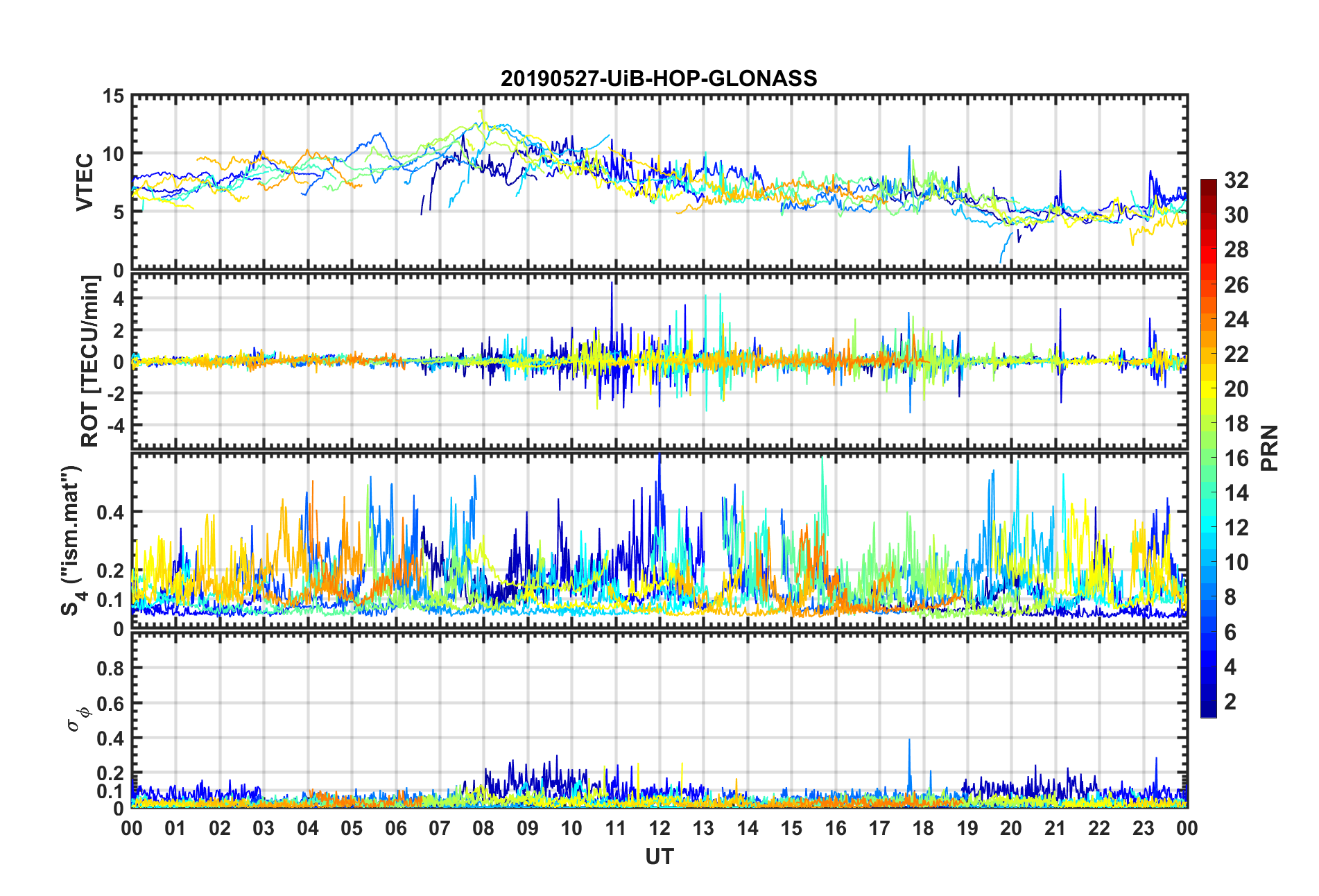The height and width of the screenshot is (896, 1319).
Task: Click the UT axis hour label 15
Action: pos(791,828)
